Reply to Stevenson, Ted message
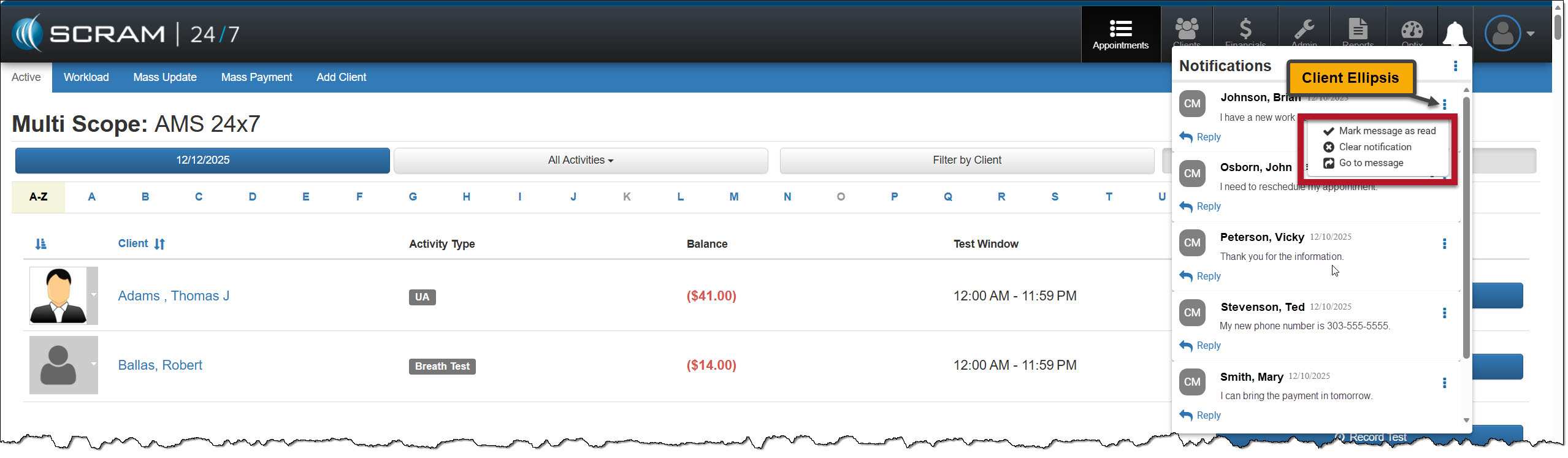Screen dimensions: 1568x458 [1201, 346]
